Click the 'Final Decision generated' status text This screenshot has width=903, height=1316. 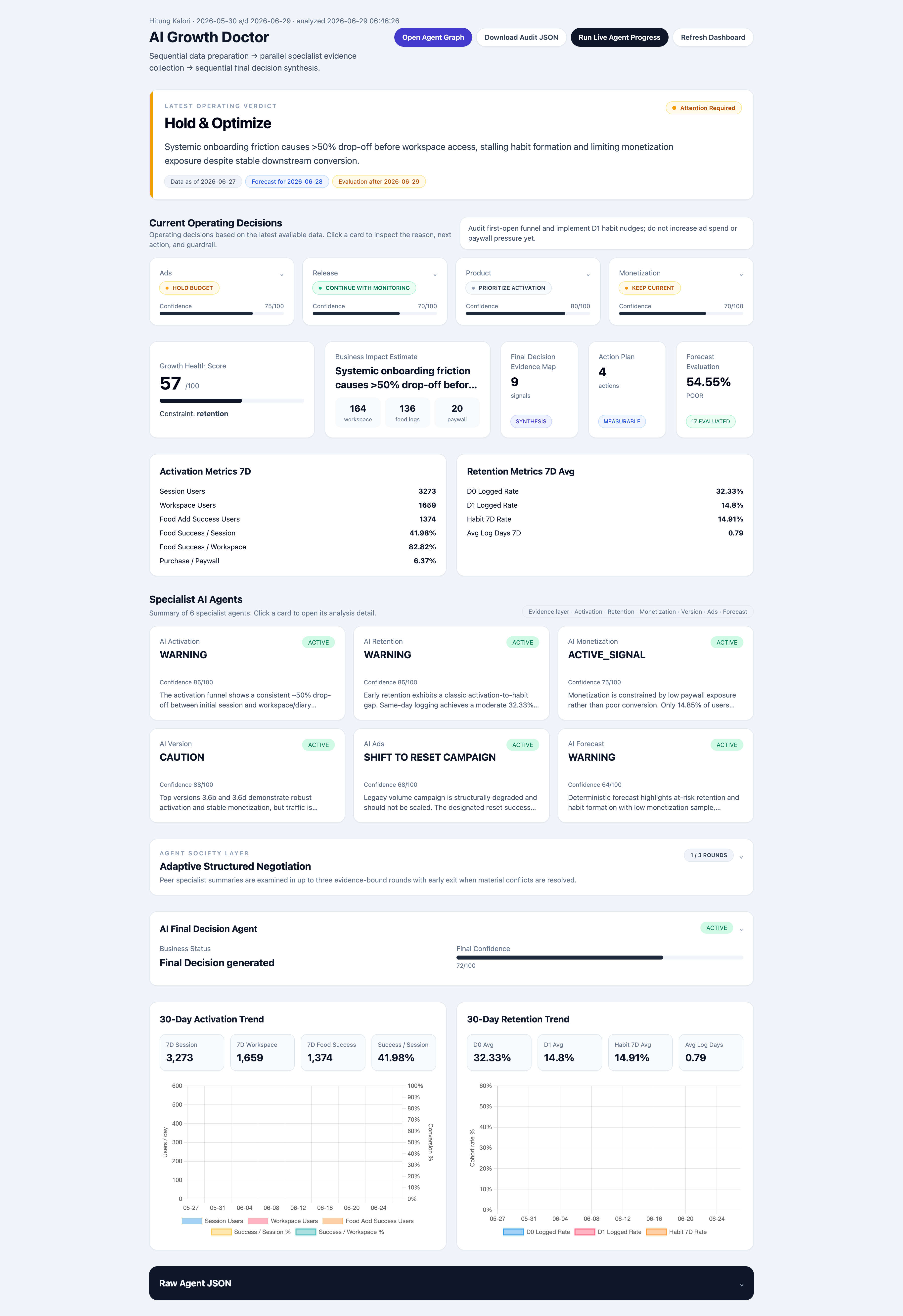[217, 963]
